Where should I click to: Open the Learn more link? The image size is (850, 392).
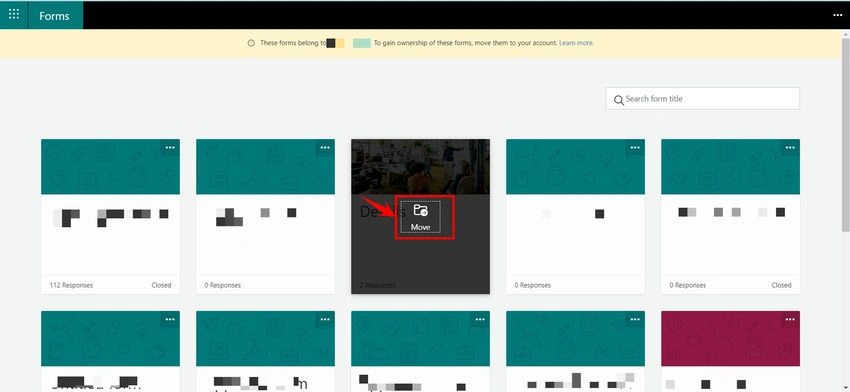[576, 43]
